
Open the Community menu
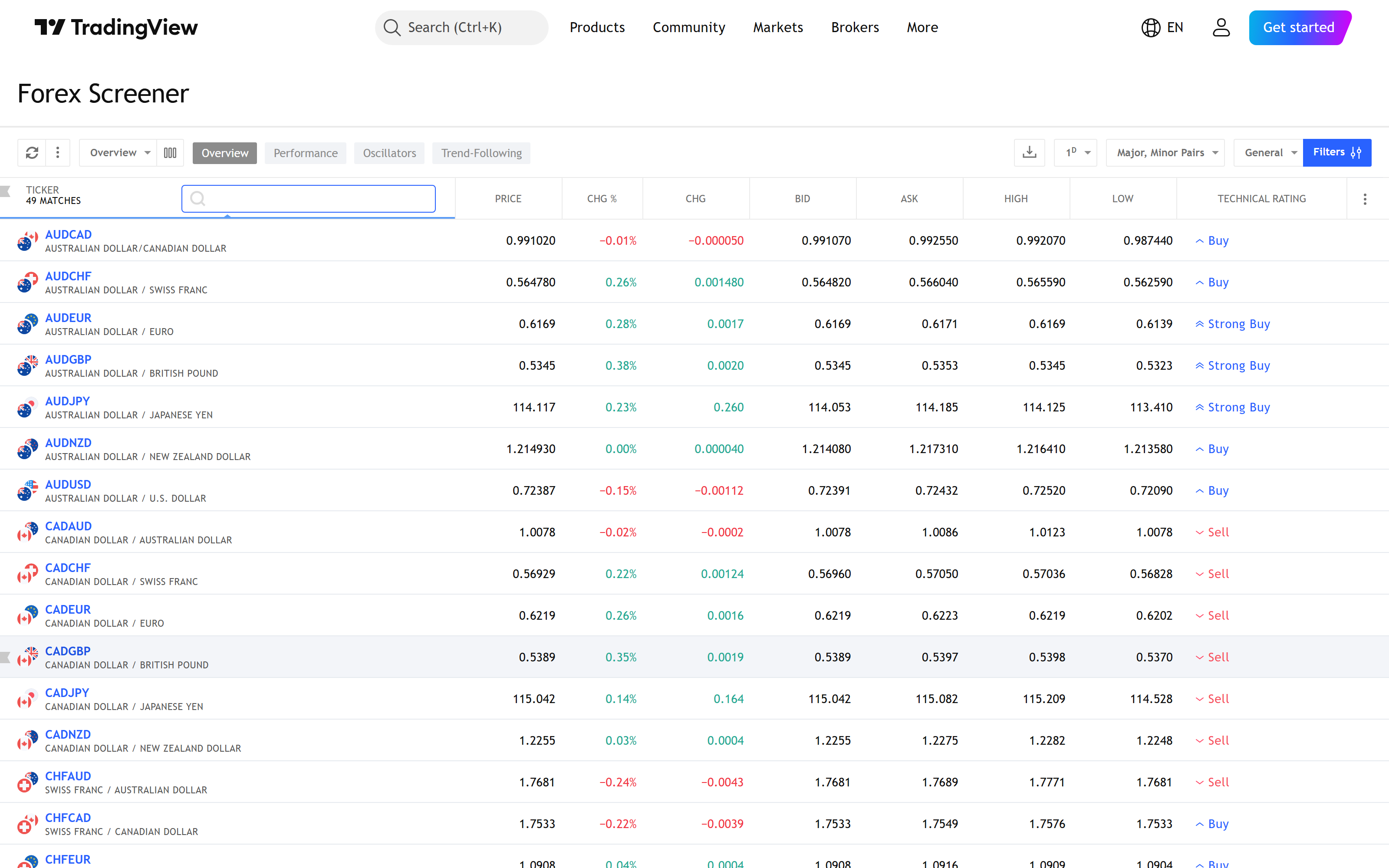(x=689, y=27)
